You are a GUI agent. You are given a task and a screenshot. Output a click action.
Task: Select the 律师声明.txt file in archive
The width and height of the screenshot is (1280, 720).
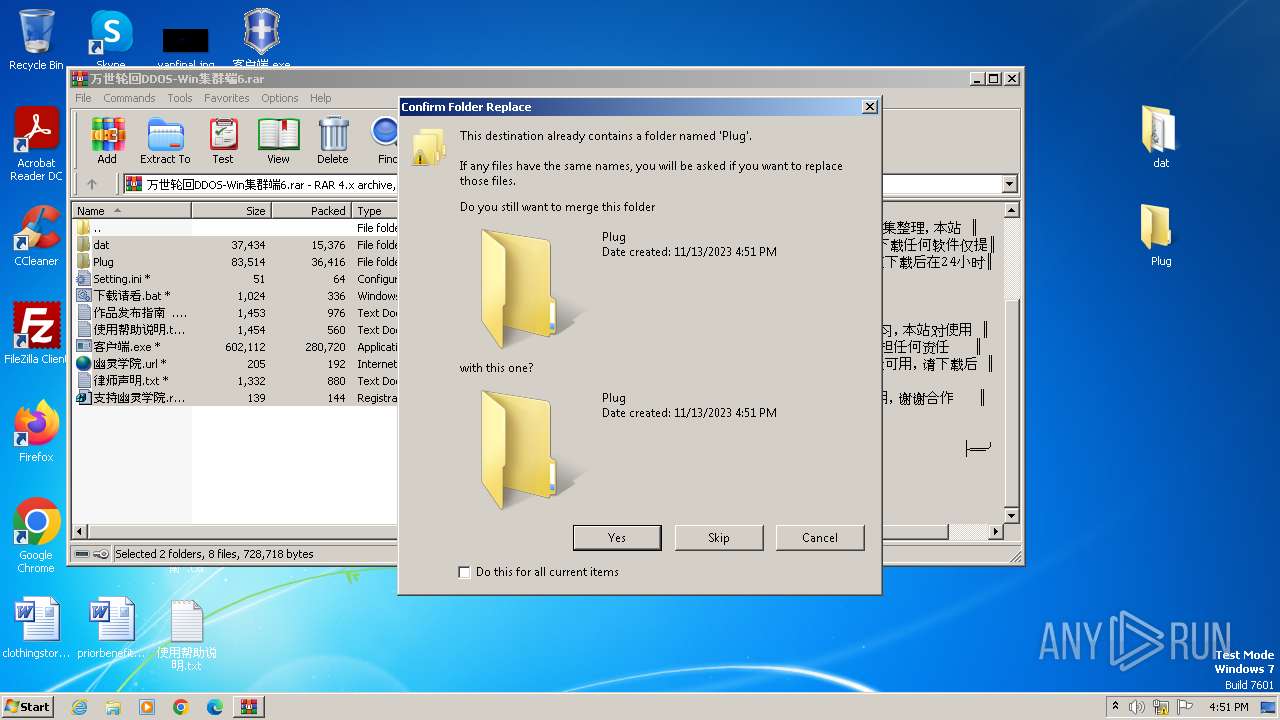point(235,381)
